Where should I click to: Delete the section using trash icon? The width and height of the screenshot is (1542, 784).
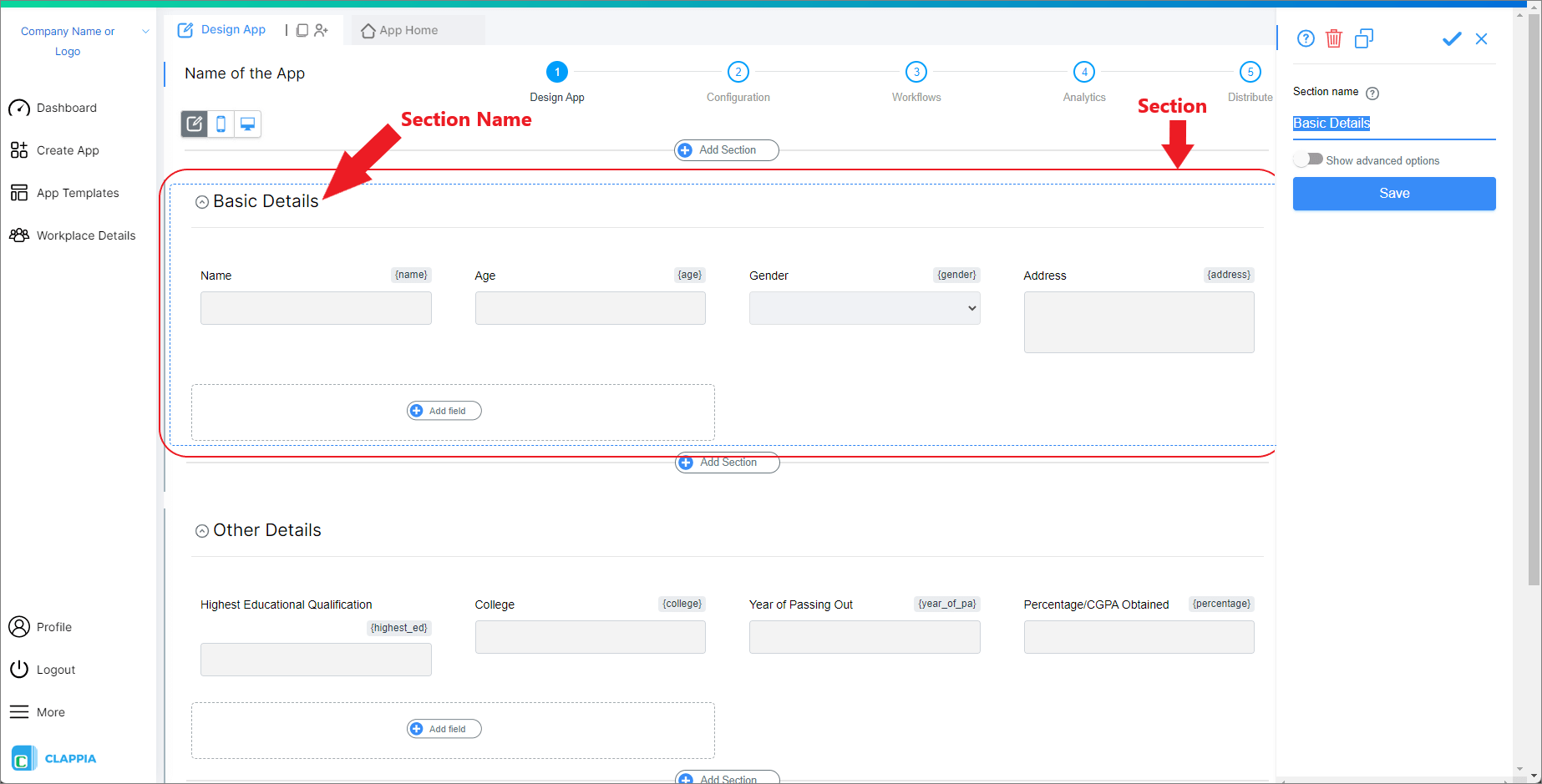pos(1333,38)
